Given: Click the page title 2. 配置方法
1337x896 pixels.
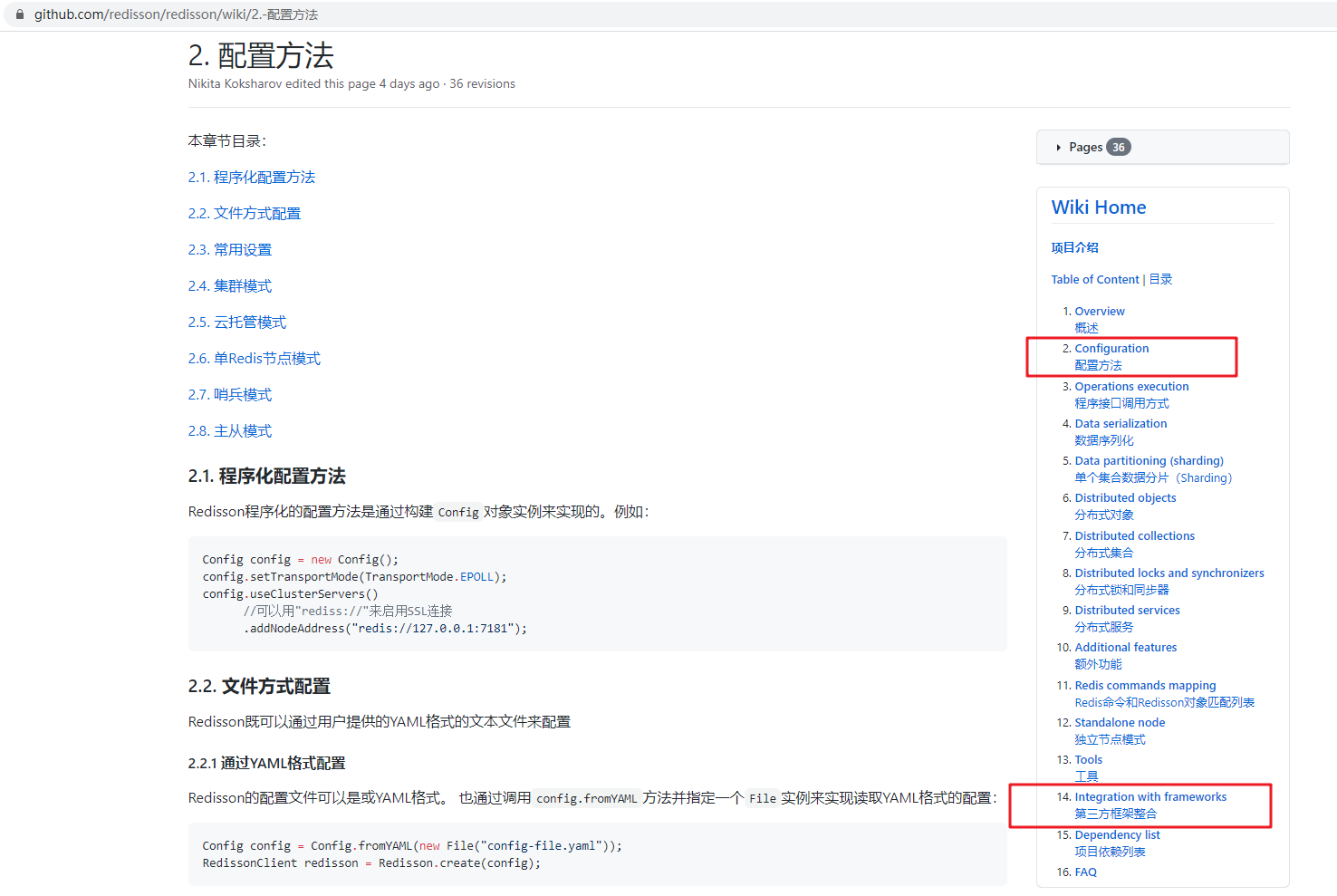Looking at the screenshot, I should pyautogui.click(x=261, y=56).
